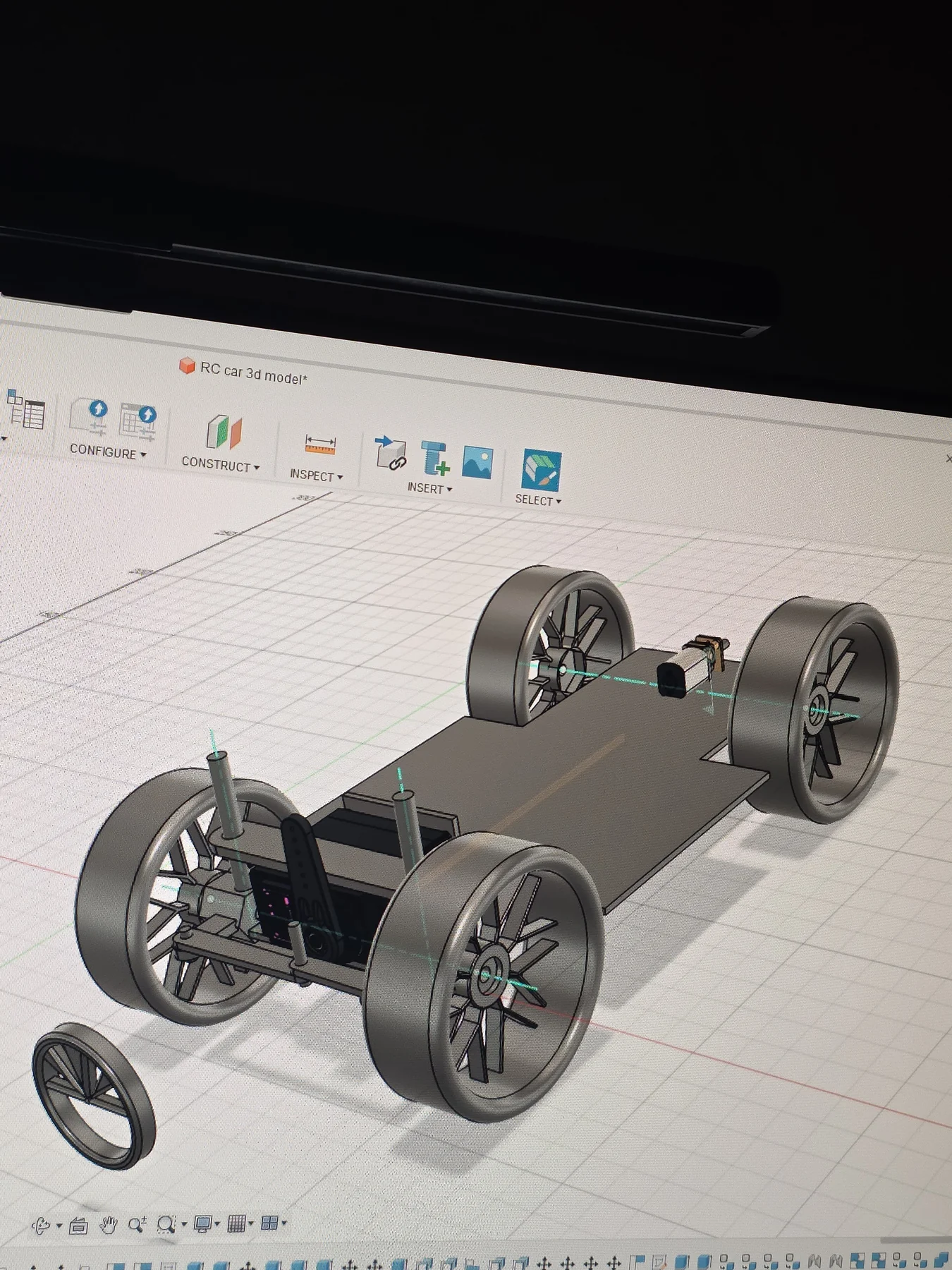Open the Viewports layout icon
The image size is (952, 1270).
pyautogui.click(x=269, y=1222)
